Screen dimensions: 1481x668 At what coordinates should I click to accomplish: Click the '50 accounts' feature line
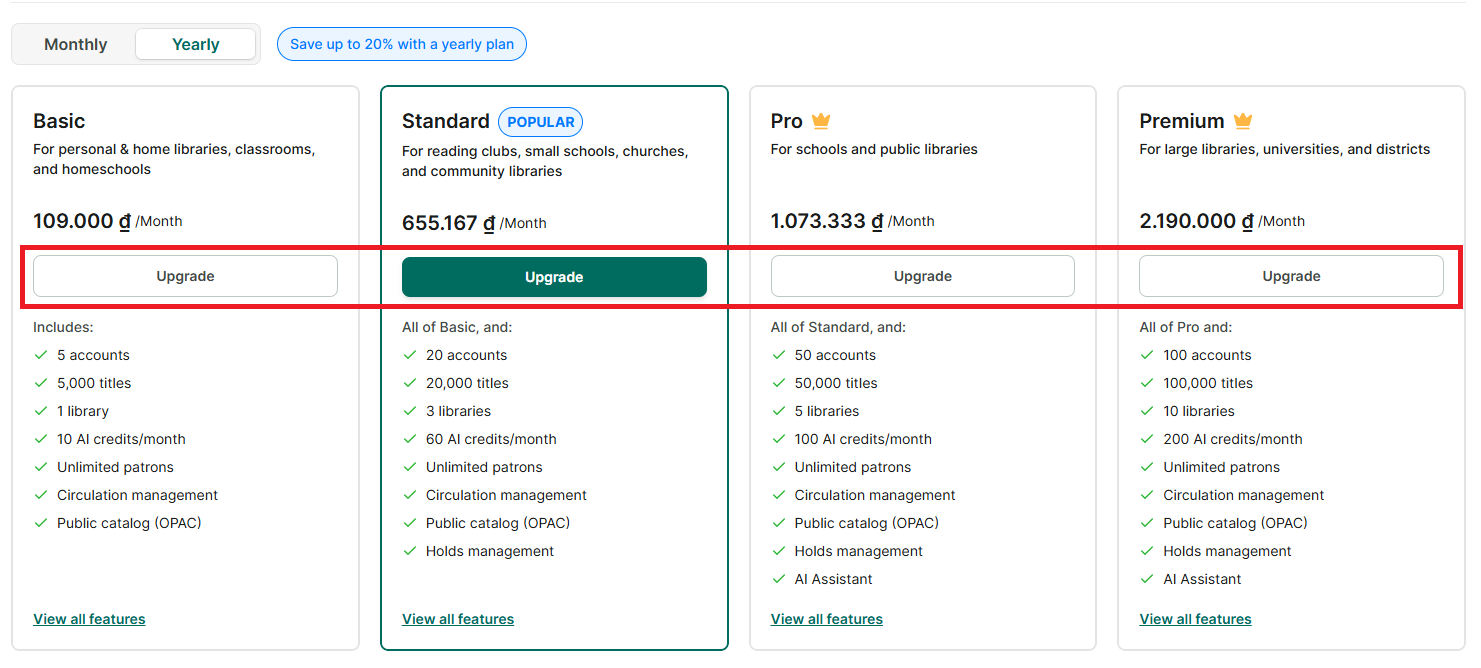(835, 355)
